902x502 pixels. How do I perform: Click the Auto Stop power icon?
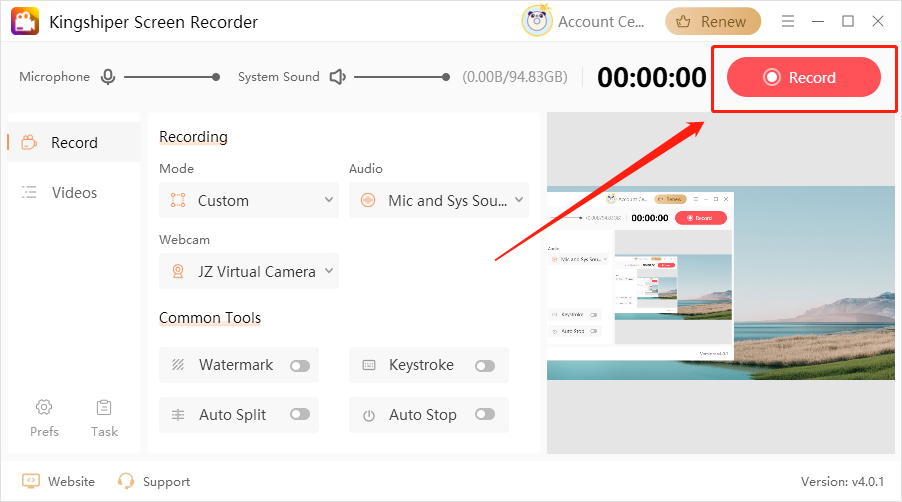click(369, 415)
